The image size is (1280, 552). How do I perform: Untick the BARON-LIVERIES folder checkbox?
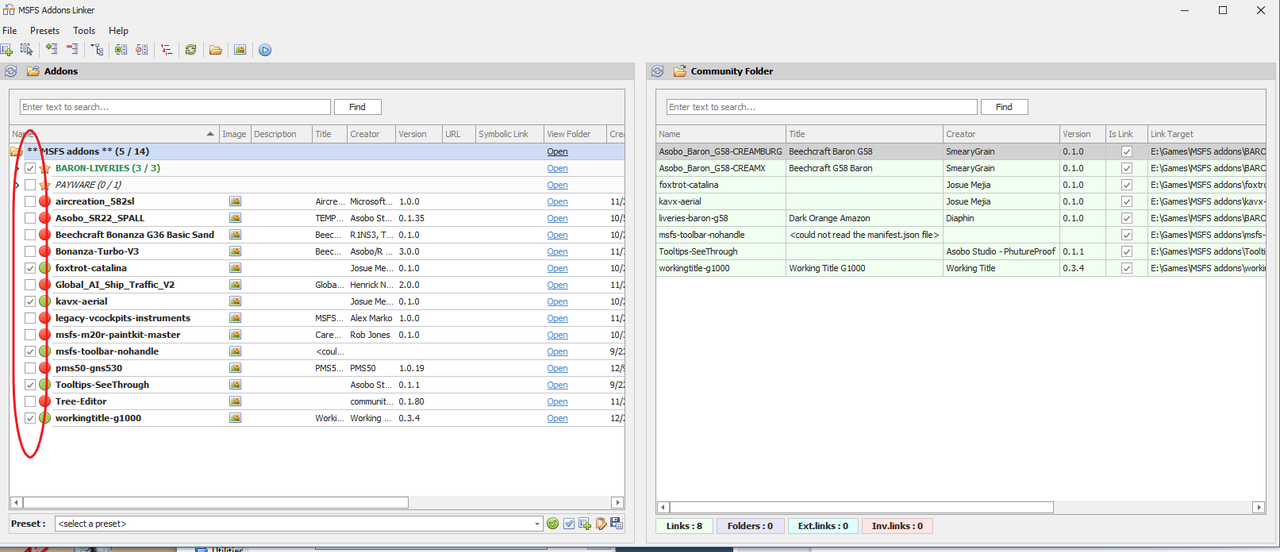[30, 168]
